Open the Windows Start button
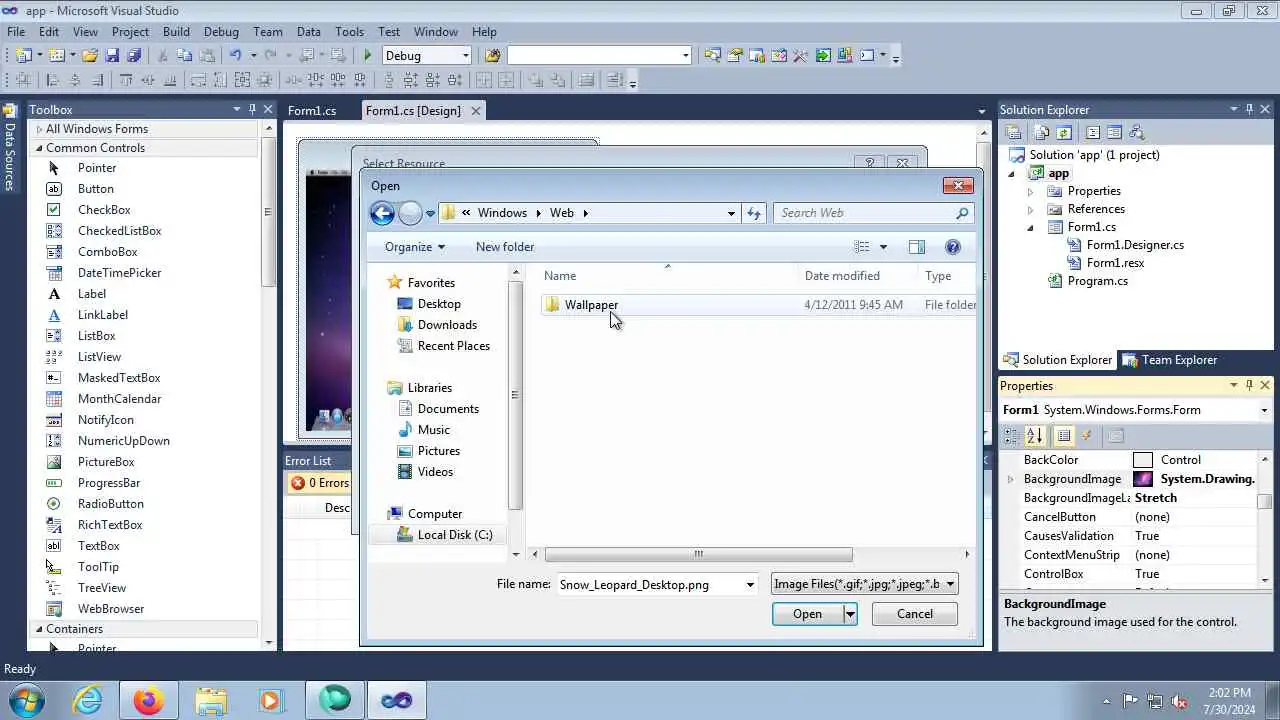Image resolution: width=1280 pixels, height=720 pixels. point(25,700)
